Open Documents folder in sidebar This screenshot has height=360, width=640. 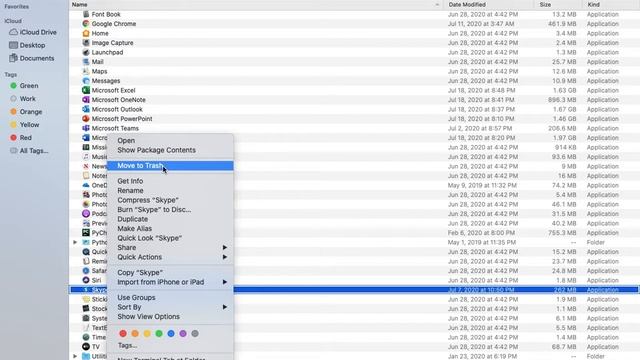pyautogui.click(x=32, y=58)
